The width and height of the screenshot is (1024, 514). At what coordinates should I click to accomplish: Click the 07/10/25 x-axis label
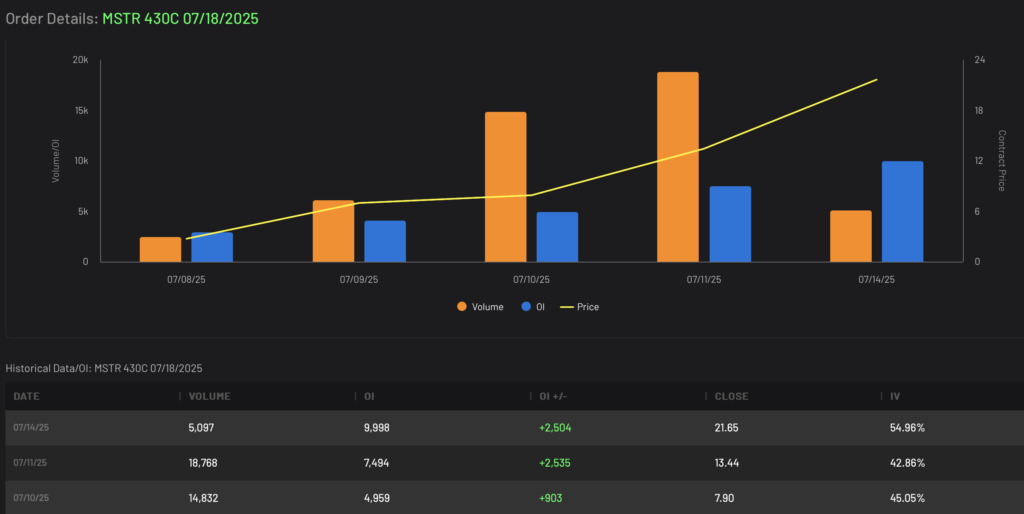(531, 280)
